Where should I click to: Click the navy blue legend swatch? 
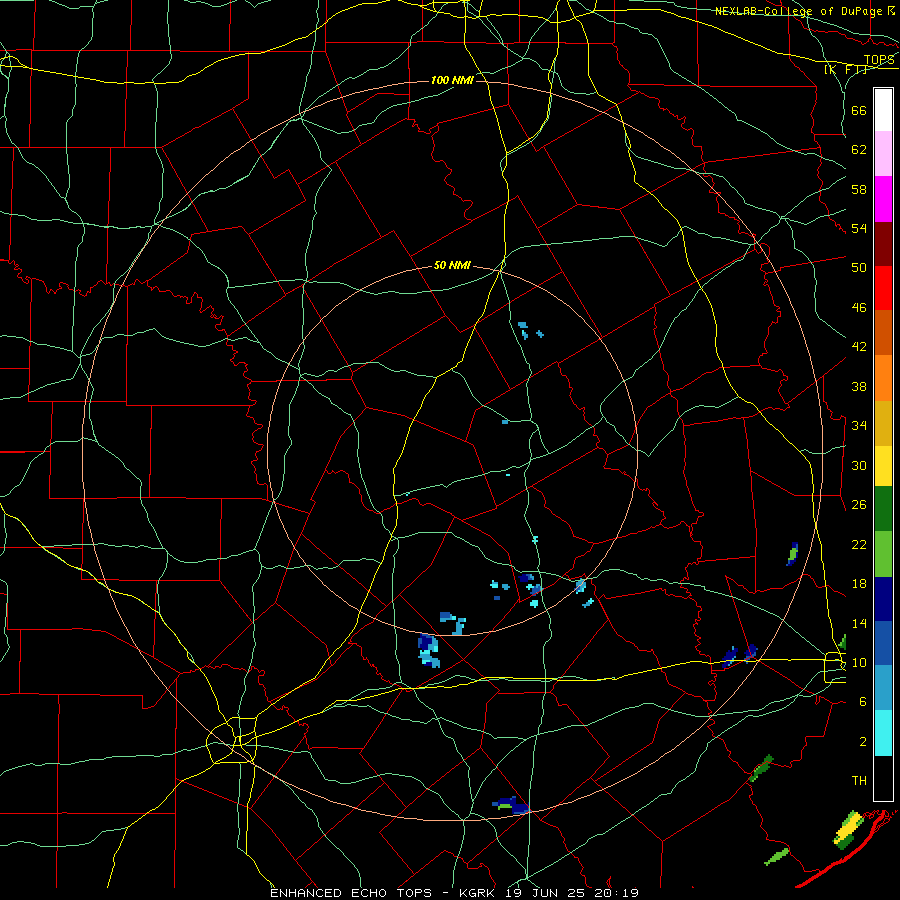click(x=883, y=599)
